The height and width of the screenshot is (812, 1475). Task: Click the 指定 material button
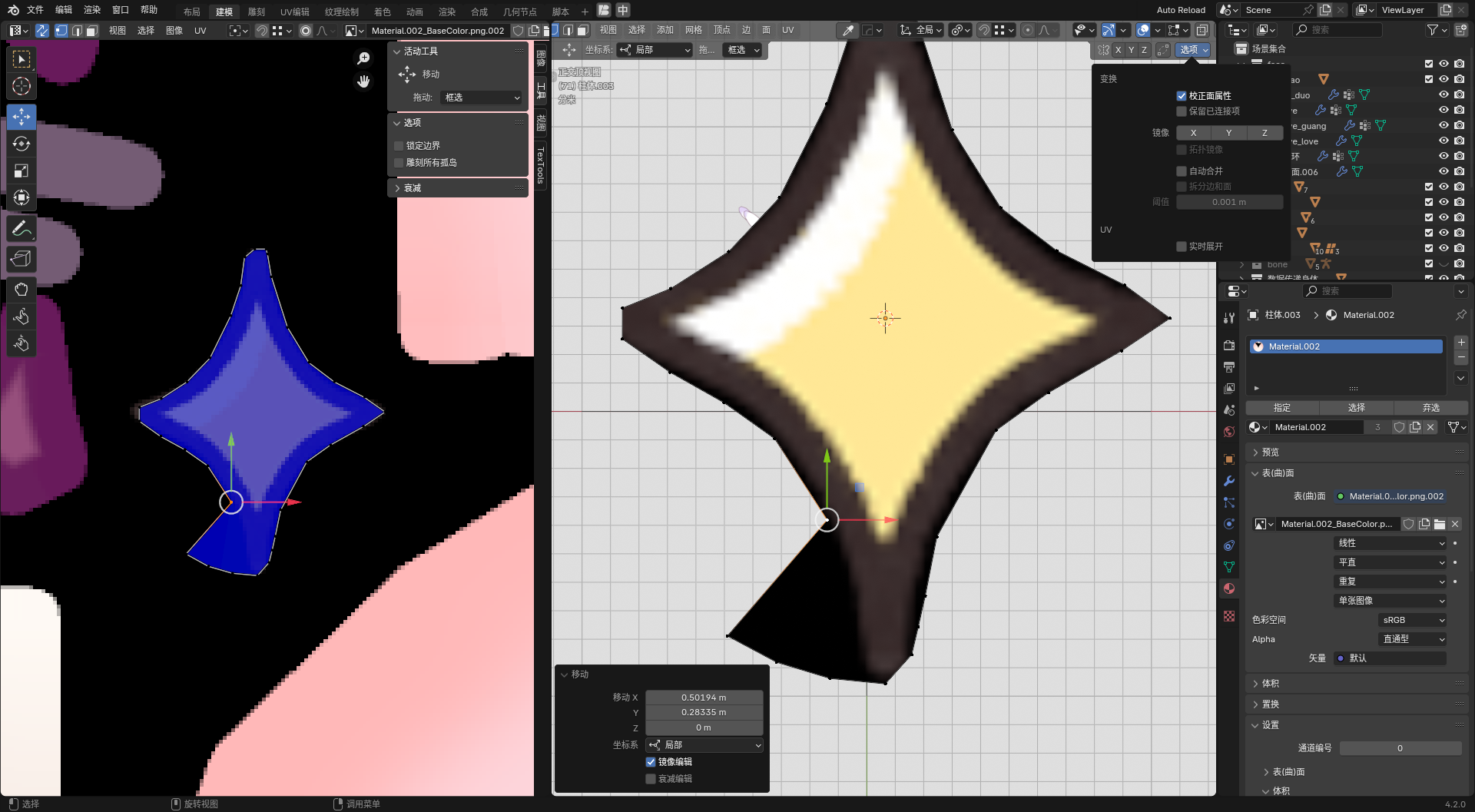pos(1281,408)
